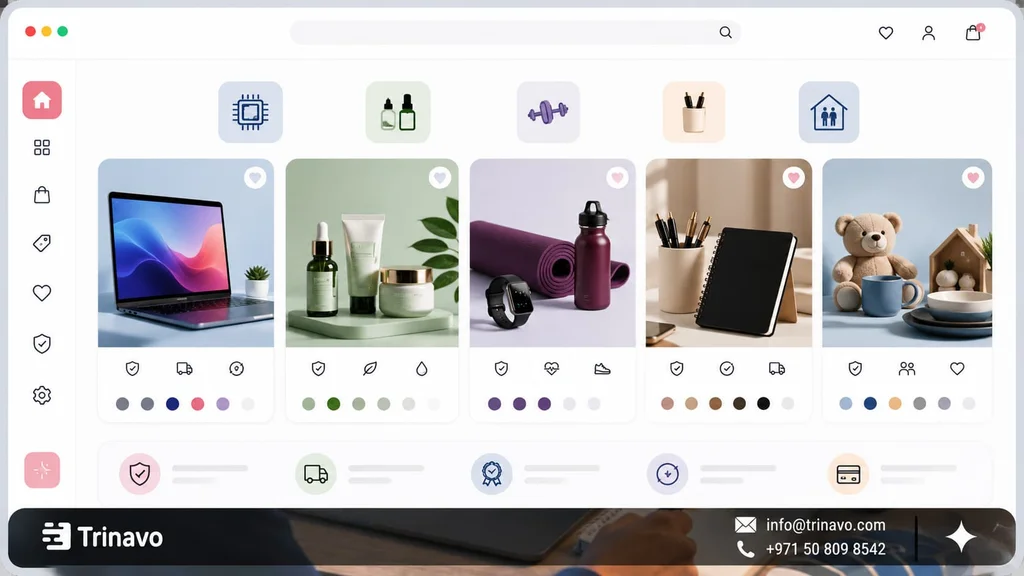1024x576 pixels.
Task: Focus the top search field
Action: coord(515,32)
